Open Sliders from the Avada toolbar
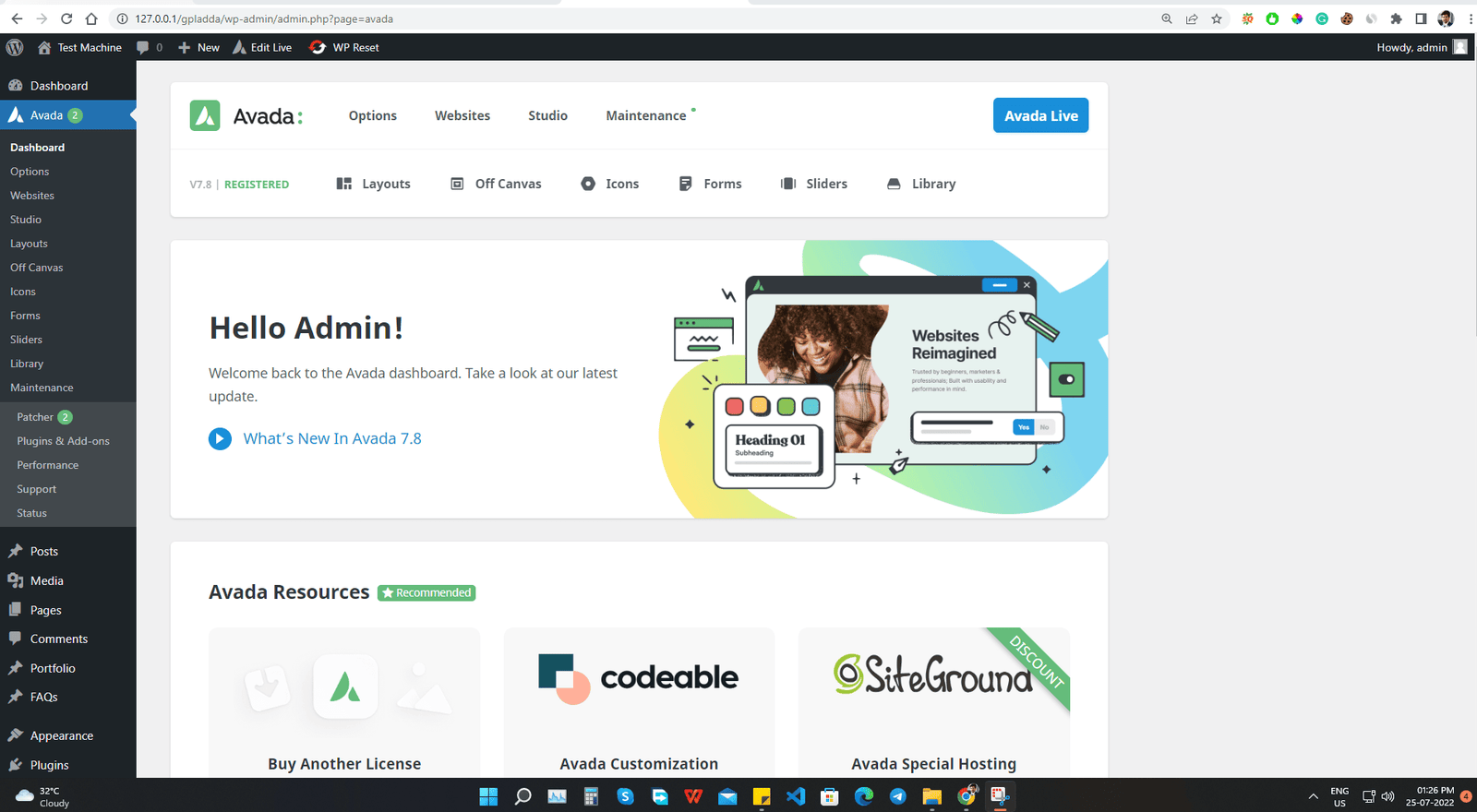The image size is (1477, 812). pyautogui.click(x=814, y=184)
